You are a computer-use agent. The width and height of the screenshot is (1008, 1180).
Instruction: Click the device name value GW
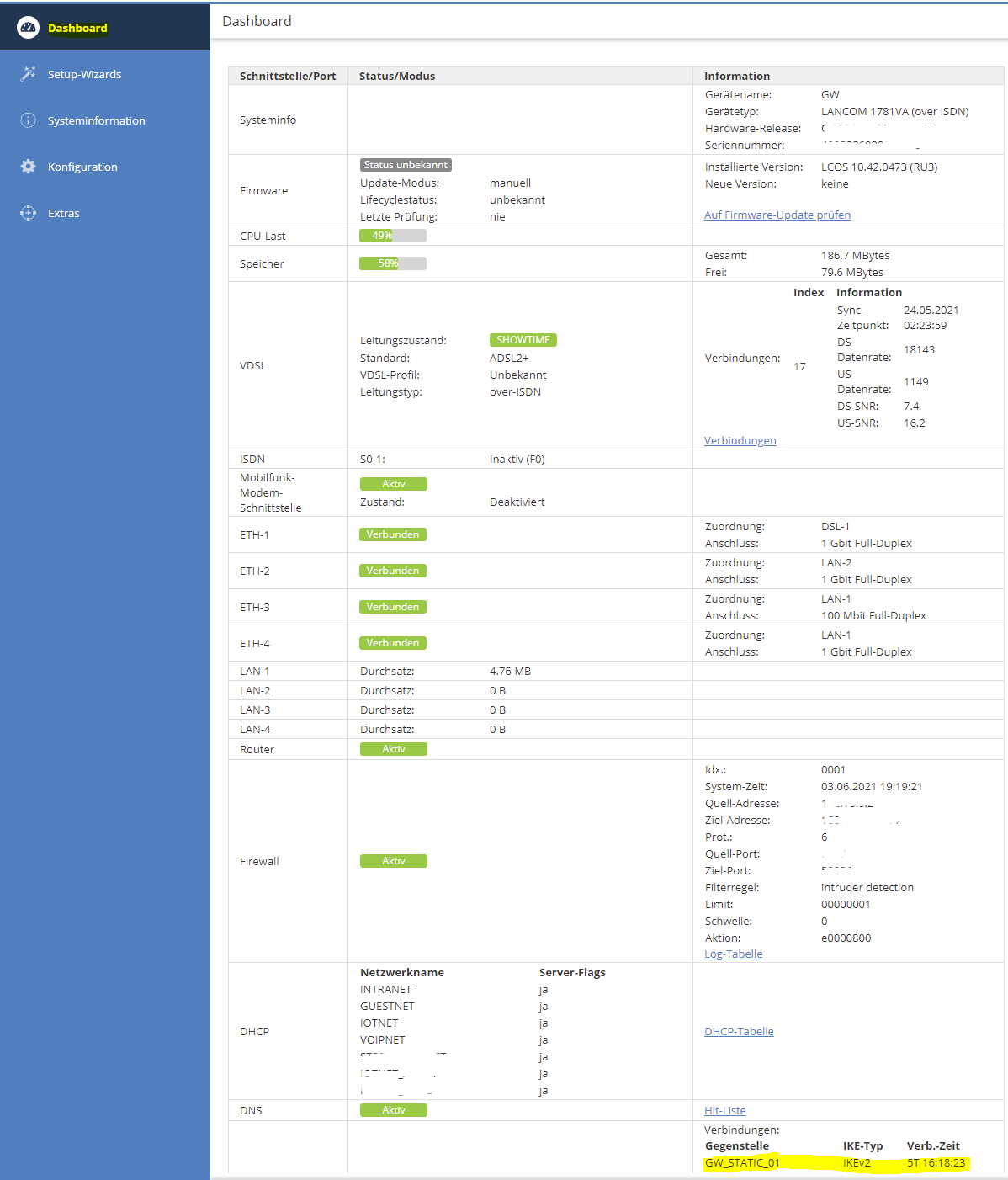830,95
